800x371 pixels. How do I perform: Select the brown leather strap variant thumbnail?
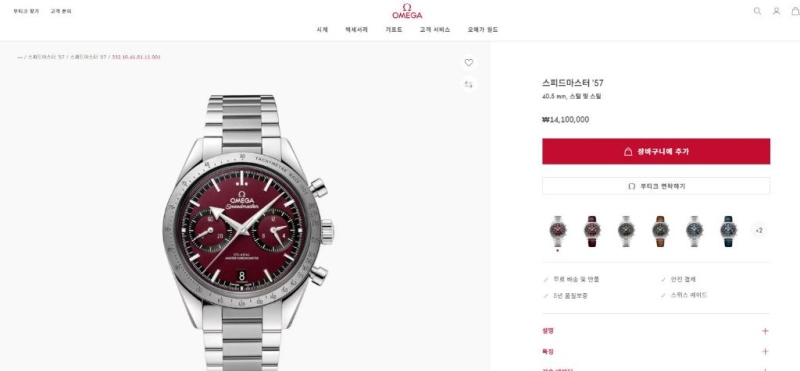(660, 231)
